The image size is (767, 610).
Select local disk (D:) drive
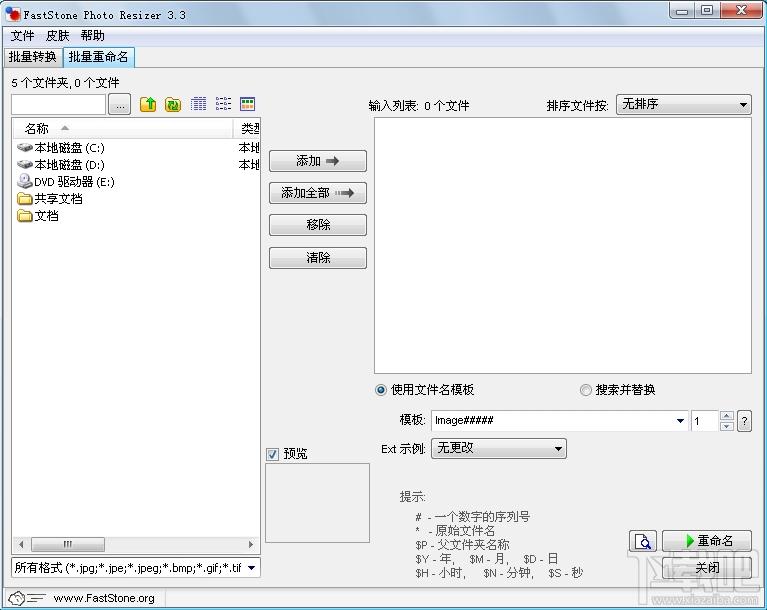61,165
